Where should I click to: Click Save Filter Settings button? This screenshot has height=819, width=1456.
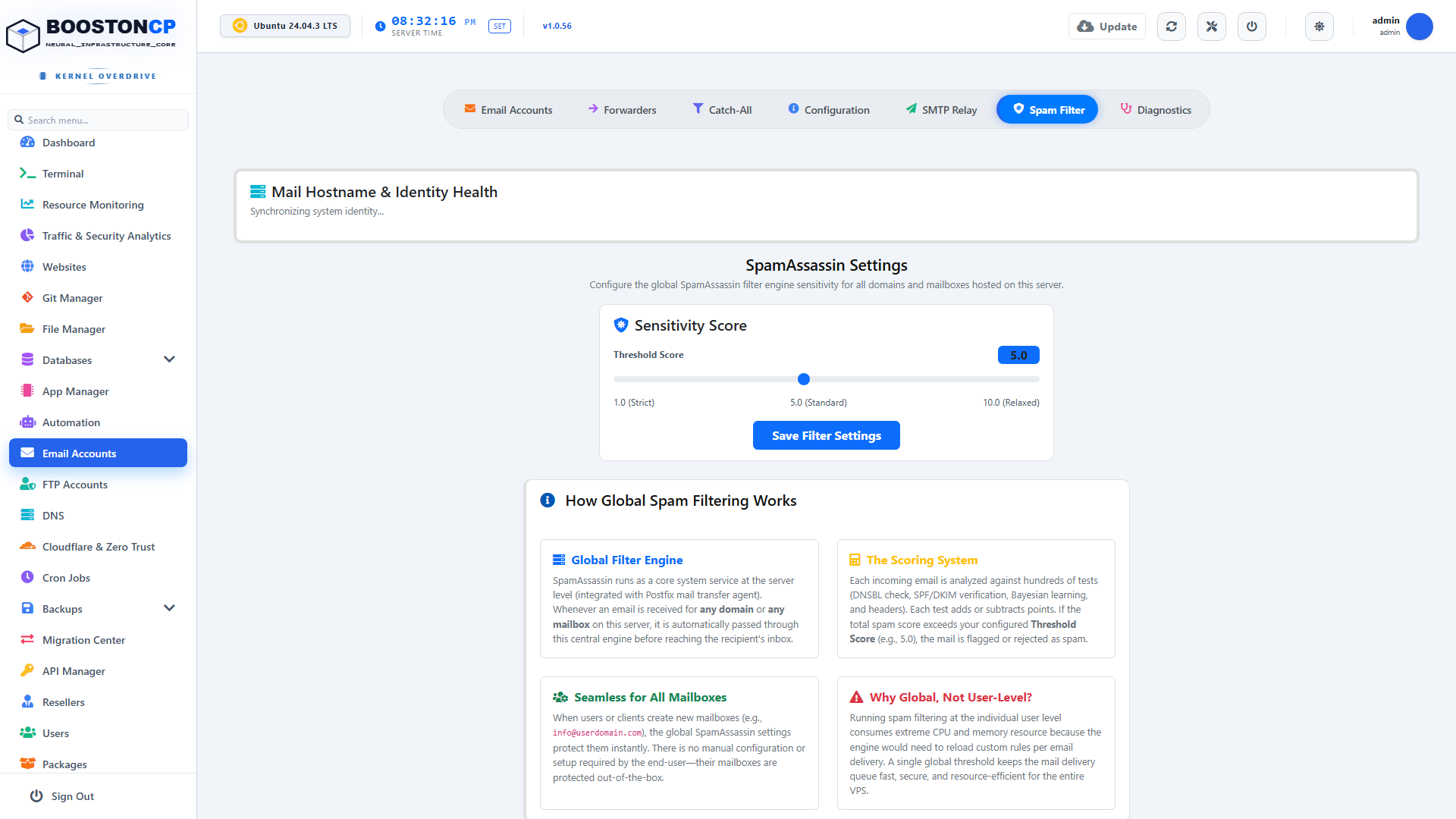827,435
